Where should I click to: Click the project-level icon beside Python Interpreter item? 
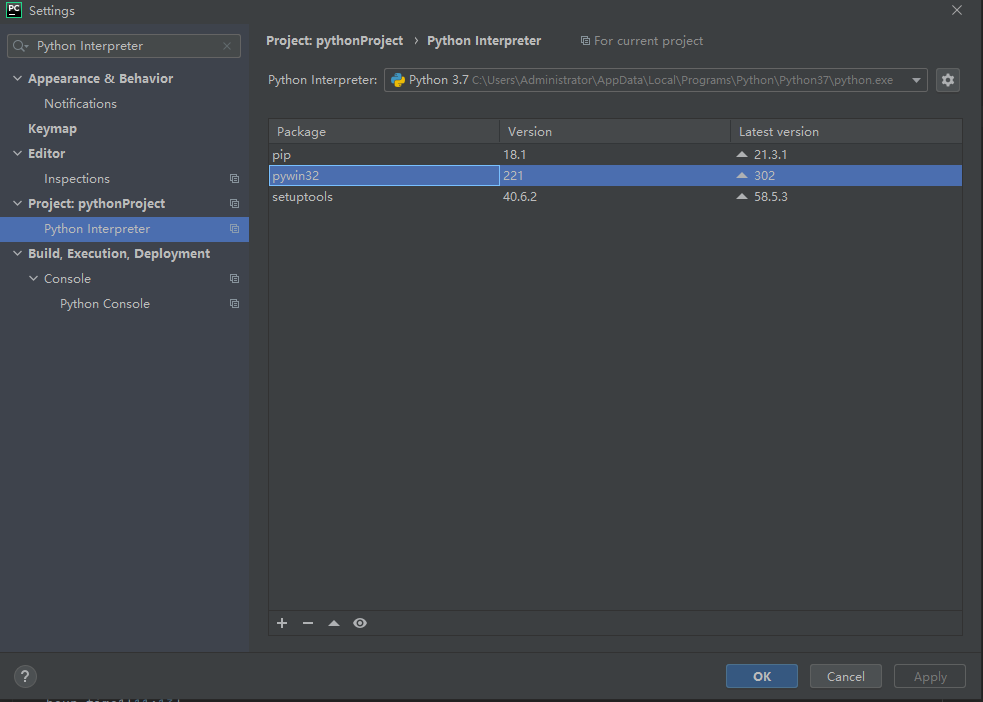tap(234, 229)
